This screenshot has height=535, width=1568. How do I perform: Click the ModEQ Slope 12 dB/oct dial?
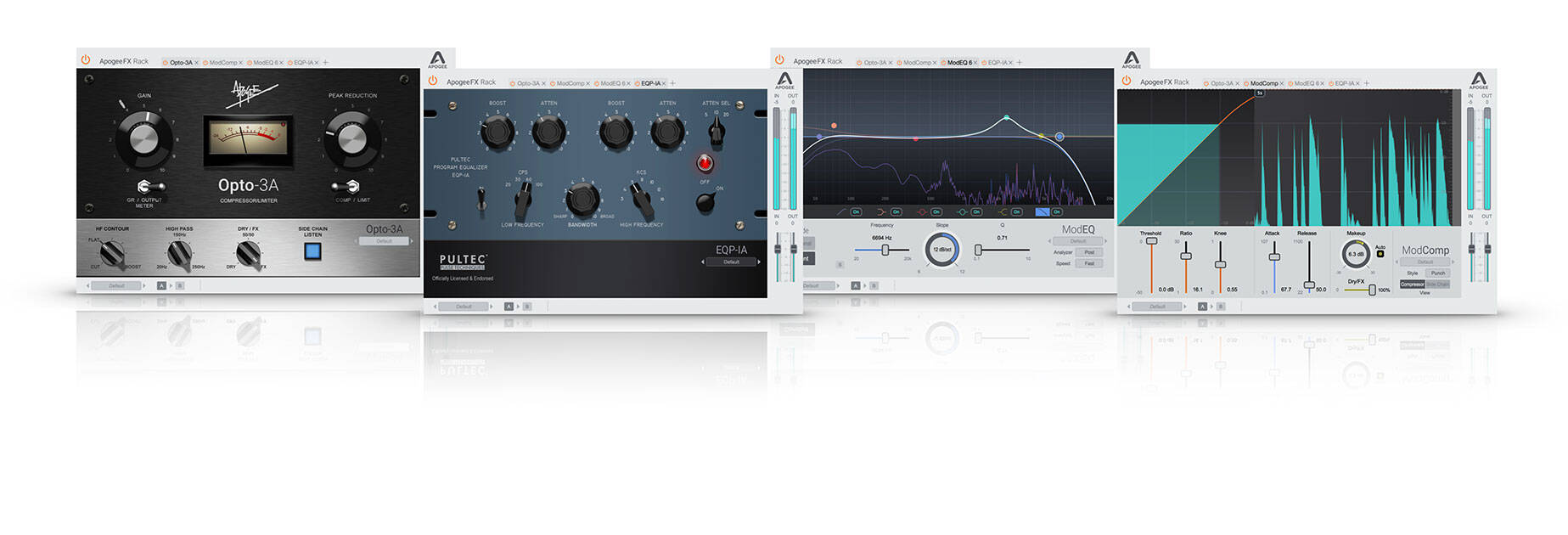point(942,250)
